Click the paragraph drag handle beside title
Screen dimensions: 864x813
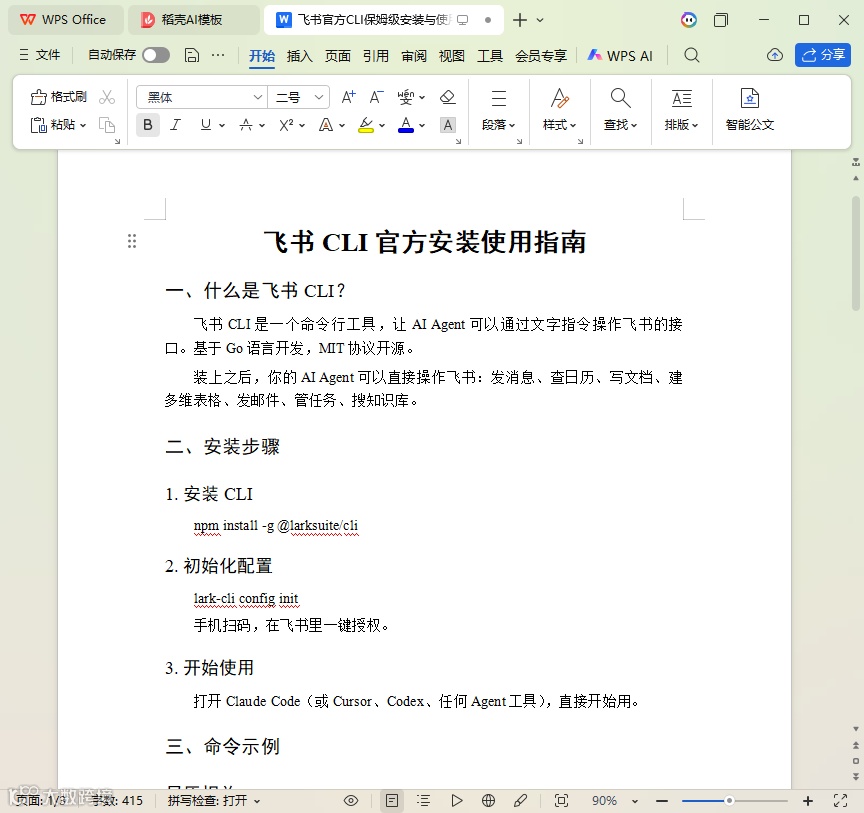coord(132,241)
